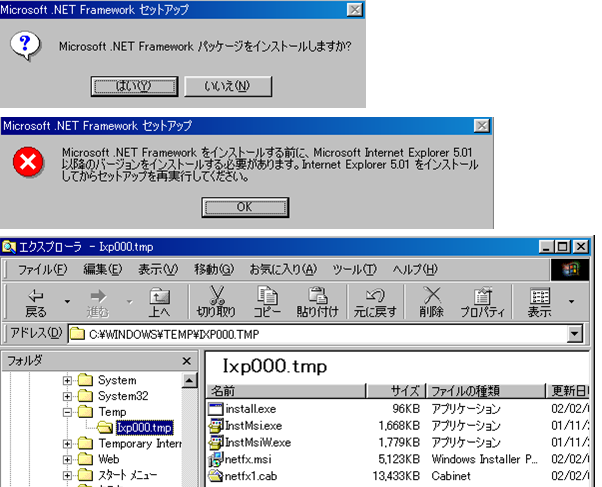The width and height of the screenshot is (602, 487).
Task: Click the いいえ(N) button
Action: [228, 86]
